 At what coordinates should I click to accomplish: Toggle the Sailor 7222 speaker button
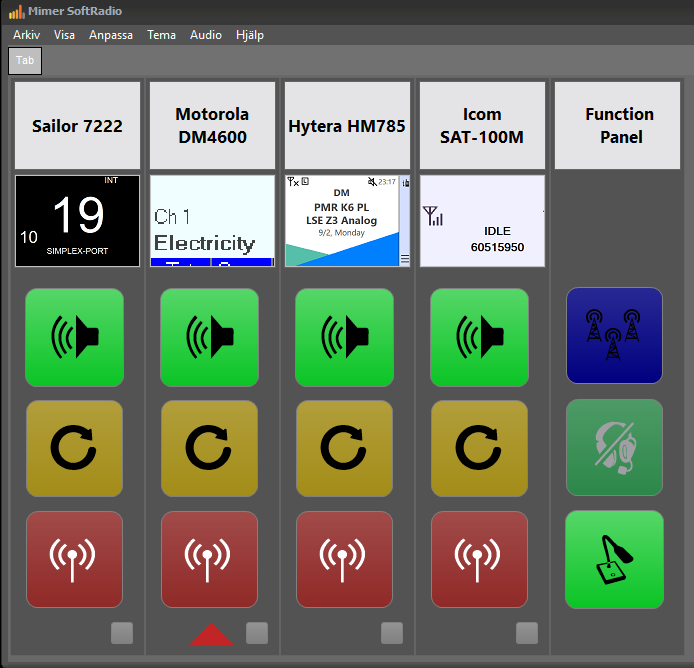(74, 337)
